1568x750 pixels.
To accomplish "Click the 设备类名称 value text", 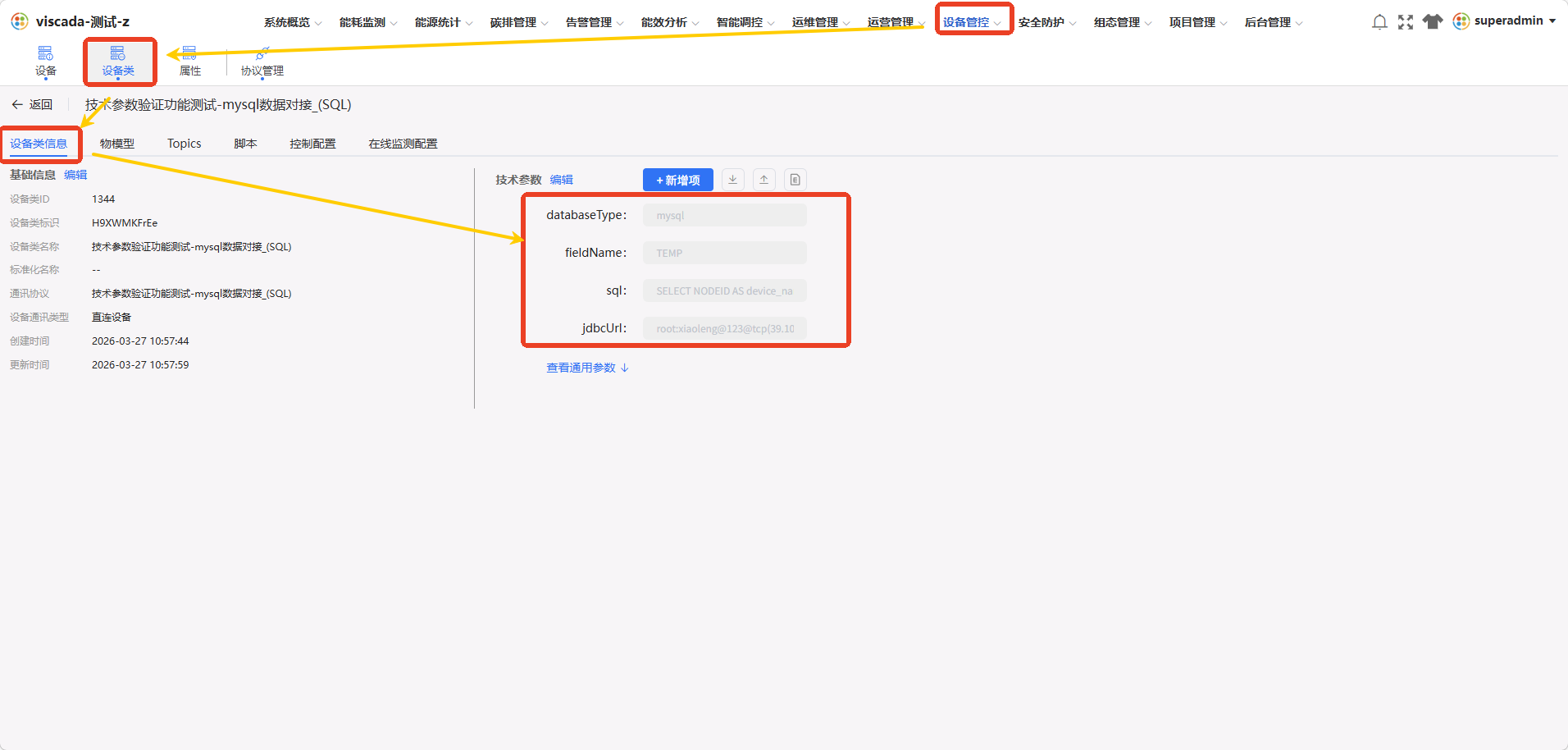I will [x=192, y=247].
